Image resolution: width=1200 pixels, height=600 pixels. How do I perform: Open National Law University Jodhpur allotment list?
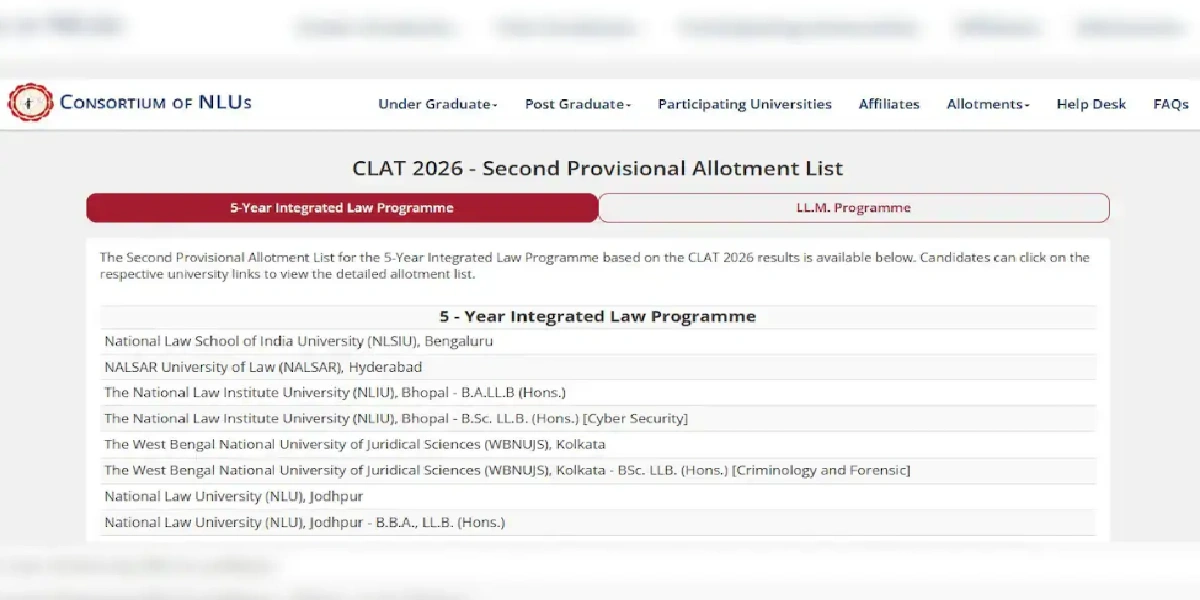pos(235,496)
